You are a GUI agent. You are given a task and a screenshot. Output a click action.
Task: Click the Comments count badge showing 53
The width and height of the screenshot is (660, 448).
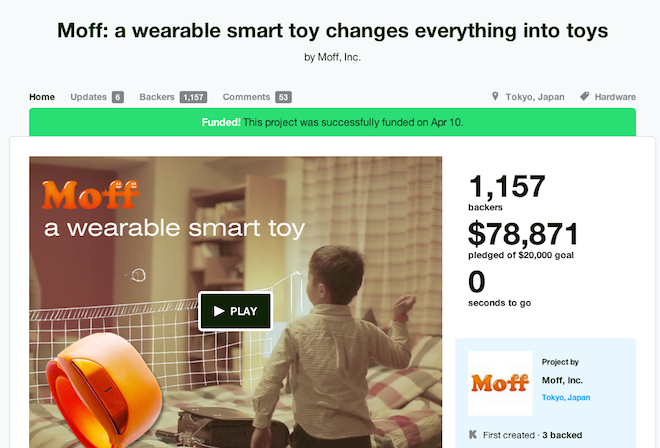(x=283, y=97)
